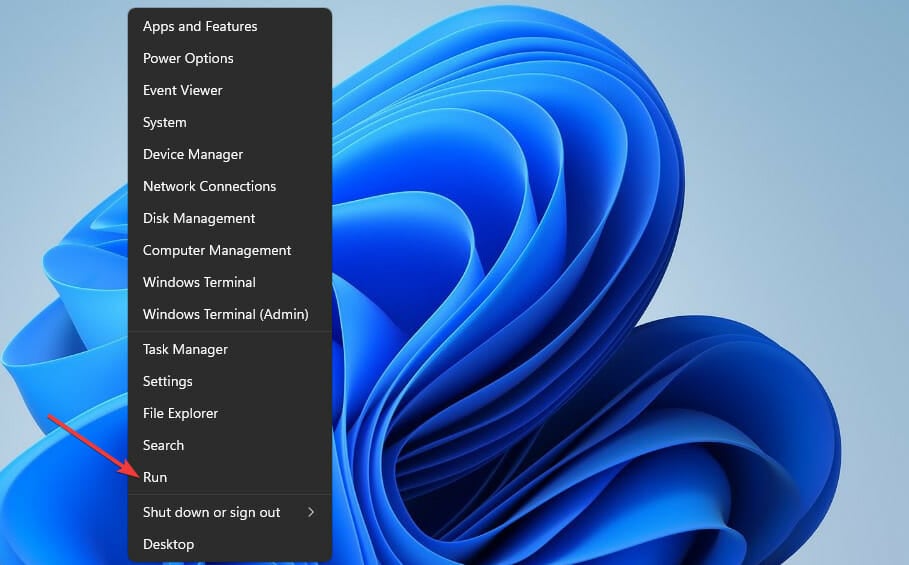909x565 pixels.
Task: Open Device Manager
Action: point(230,154)
